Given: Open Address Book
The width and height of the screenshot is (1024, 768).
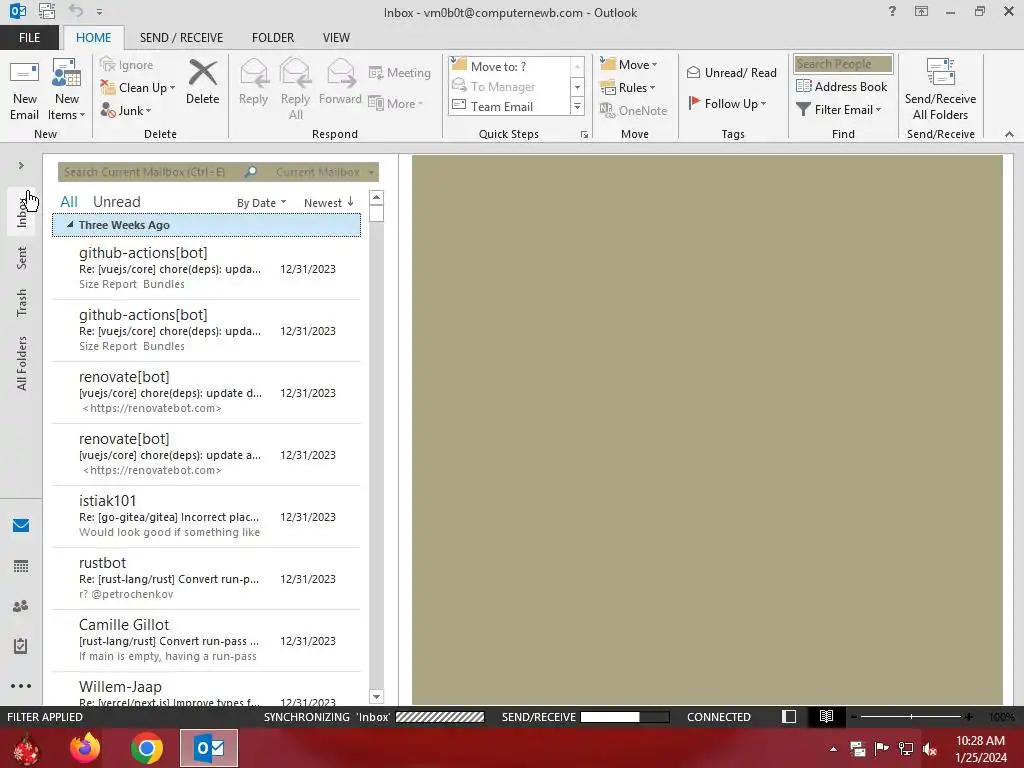Looking at the screenshot, I should (841, 86).
